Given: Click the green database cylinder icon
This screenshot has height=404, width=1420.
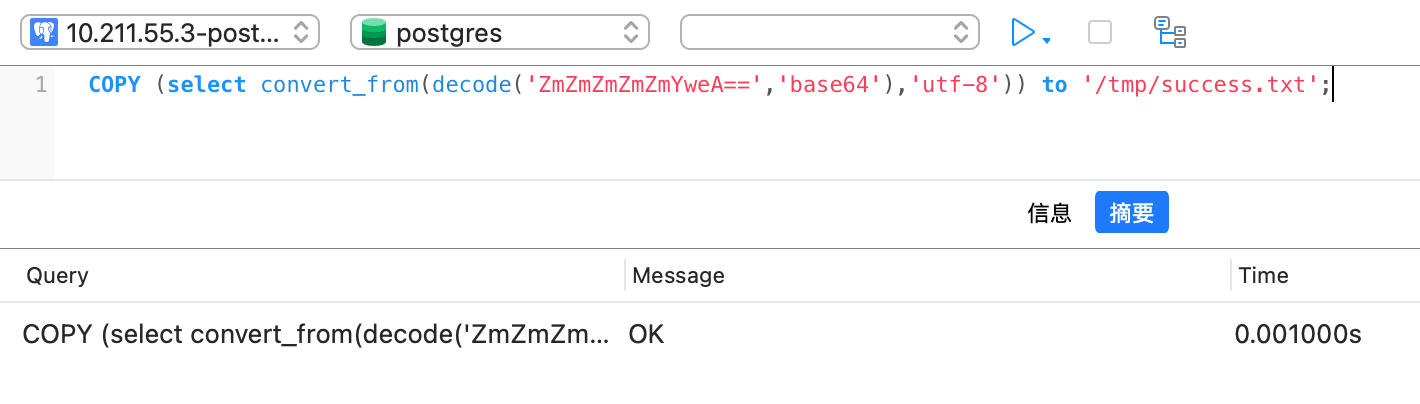Looking at the screenshot, I should (x=374, y=33).
